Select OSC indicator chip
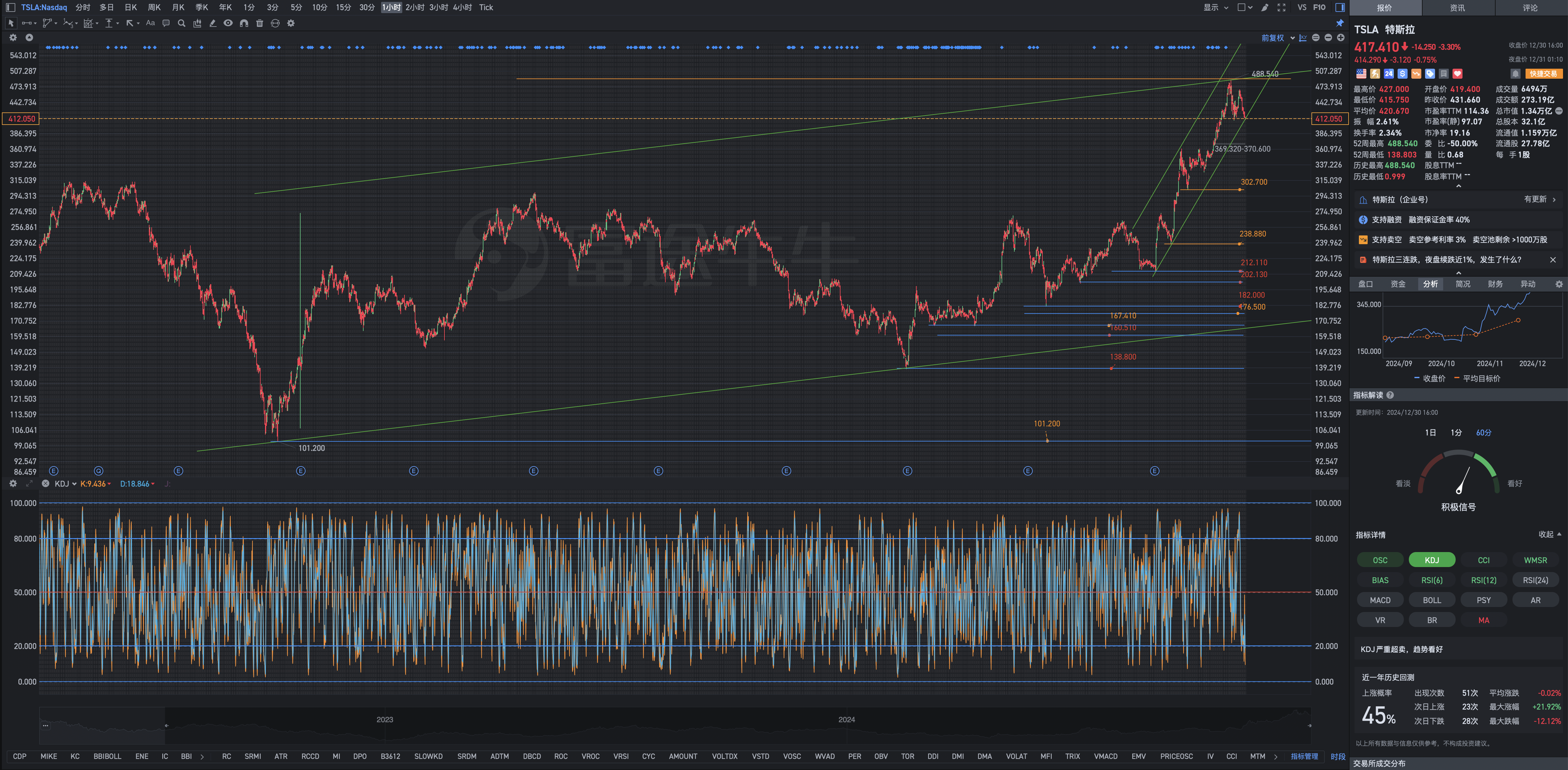The image size is (1568, 770). pos(1380,560)
